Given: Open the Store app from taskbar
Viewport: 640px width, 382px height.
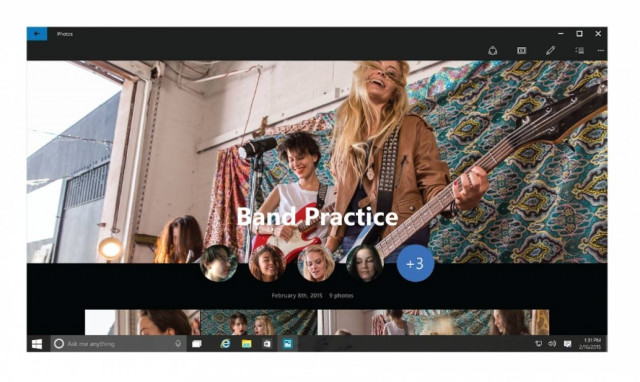Looking at the screenshot, I should pyautogui.click(x=267, y=344).
